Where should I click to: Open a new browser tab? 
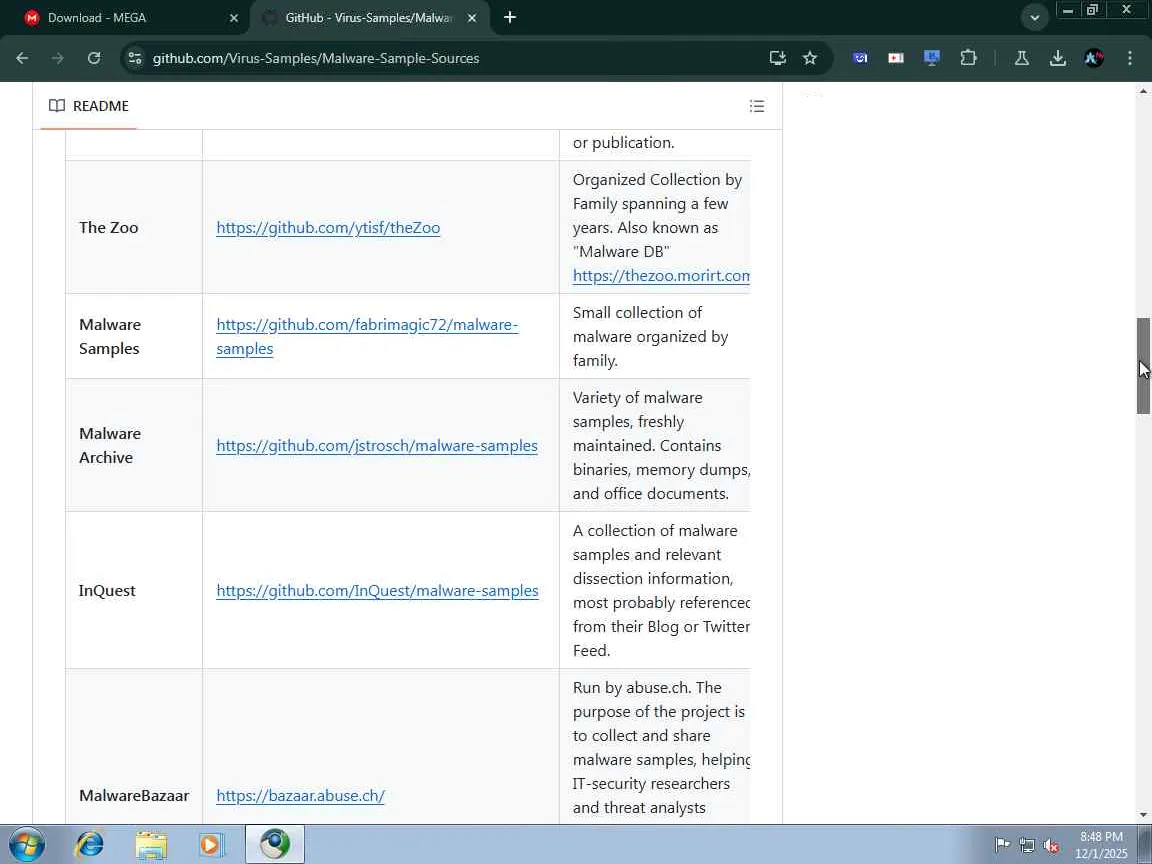pyautogui.click(x=510, y=17)
